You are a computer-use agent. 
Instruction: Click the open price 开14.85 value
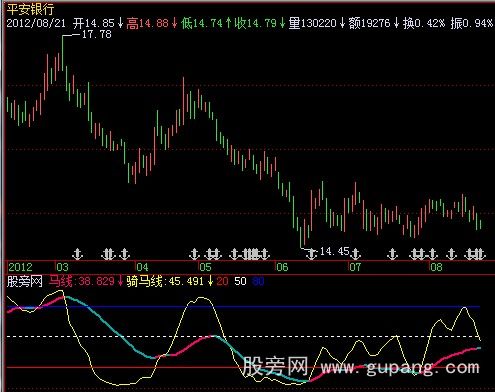click(x=94, y=23)
